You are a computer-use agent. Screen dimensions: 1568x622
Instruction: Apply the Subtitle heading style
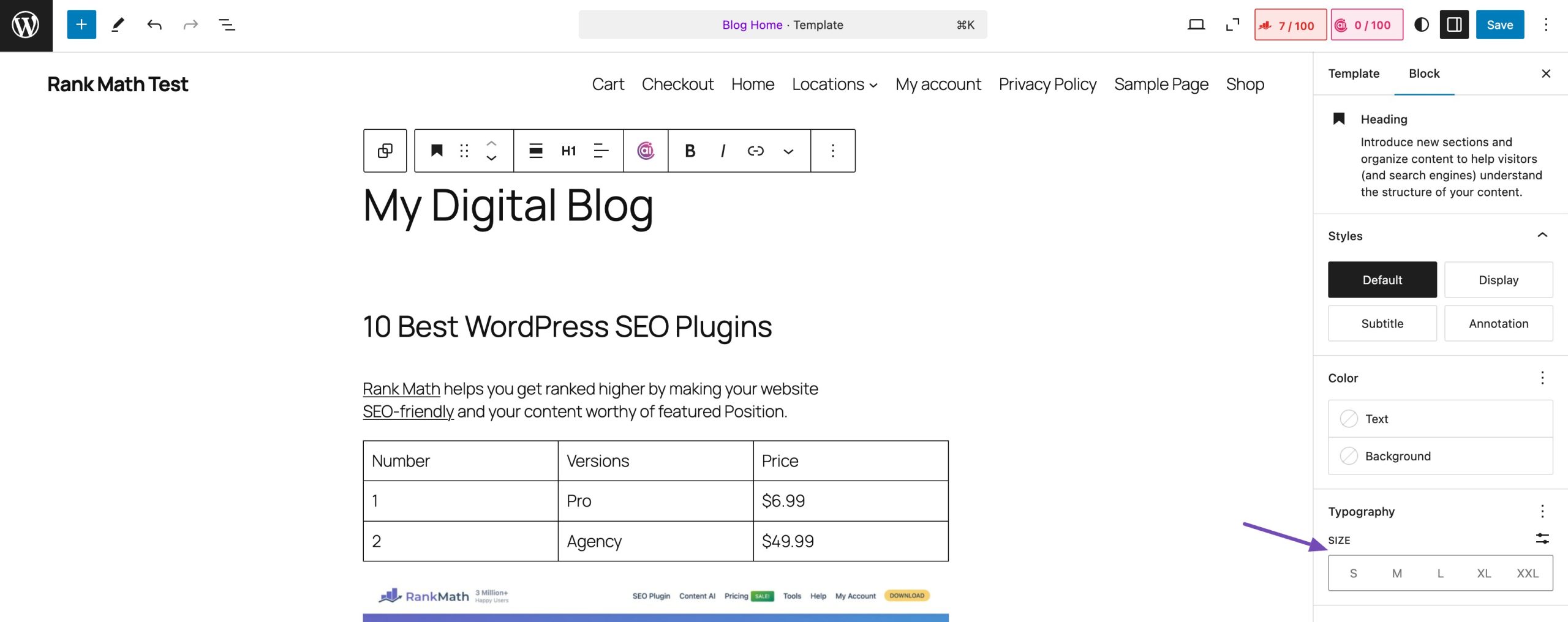point(1382,323)
